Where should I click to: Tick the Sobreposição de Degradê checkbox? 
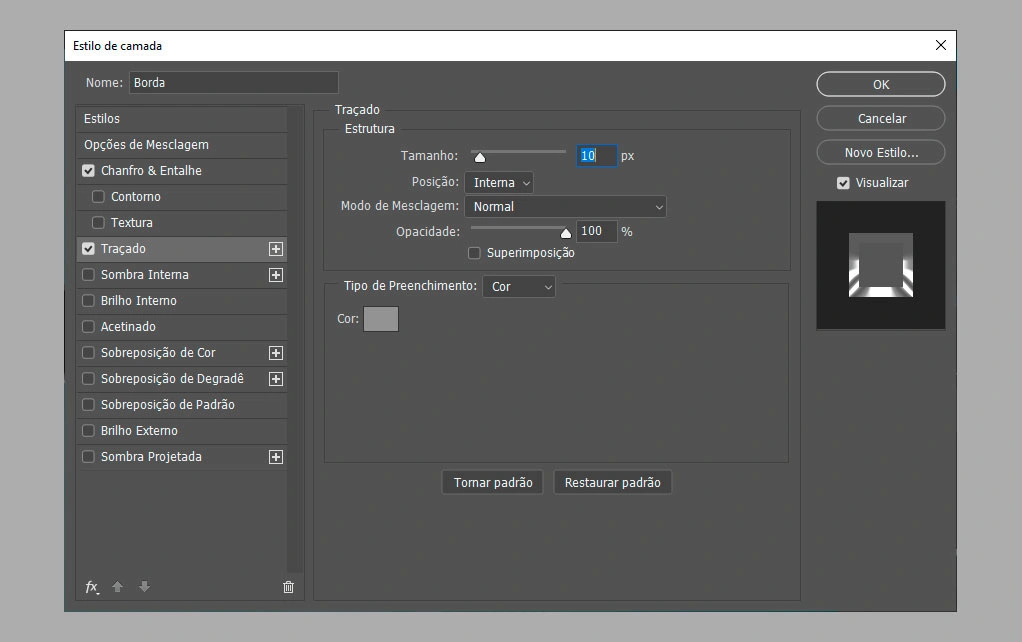[x=89, y=379]
